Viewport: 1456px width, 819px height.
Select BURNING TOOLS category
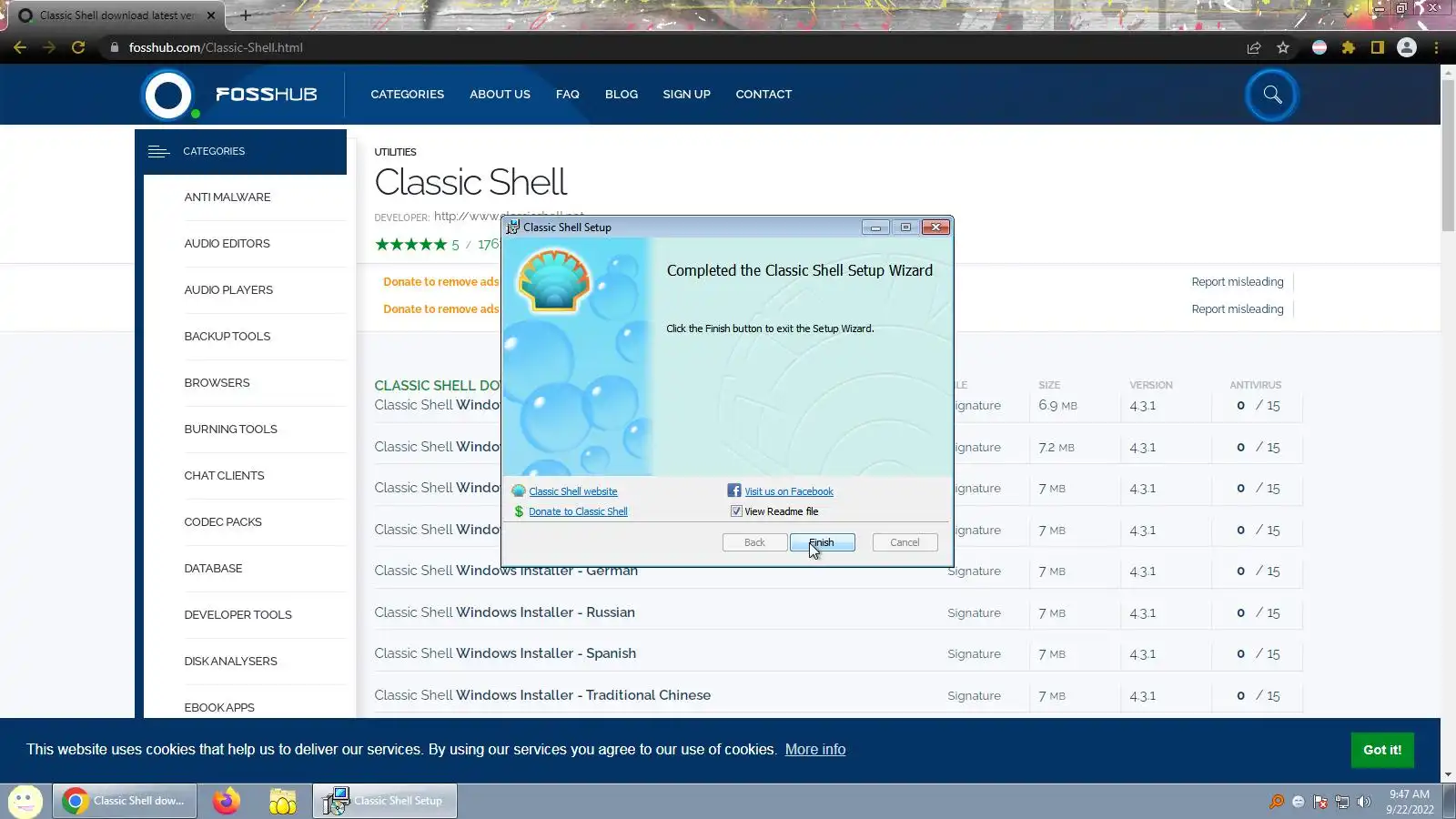230,430
